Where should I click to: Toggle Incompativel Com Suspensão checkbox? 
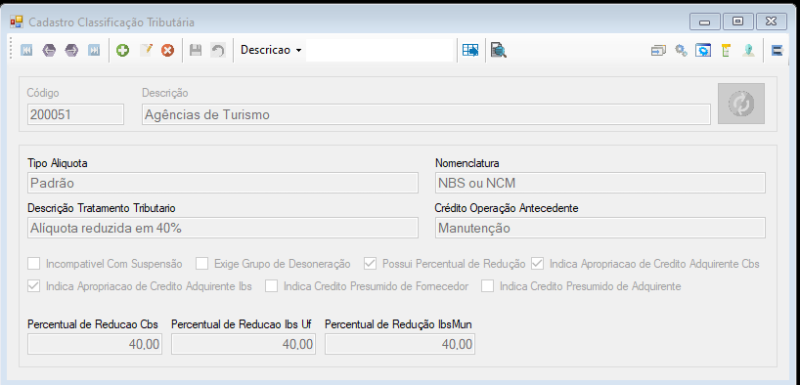[x=34, y=264]
